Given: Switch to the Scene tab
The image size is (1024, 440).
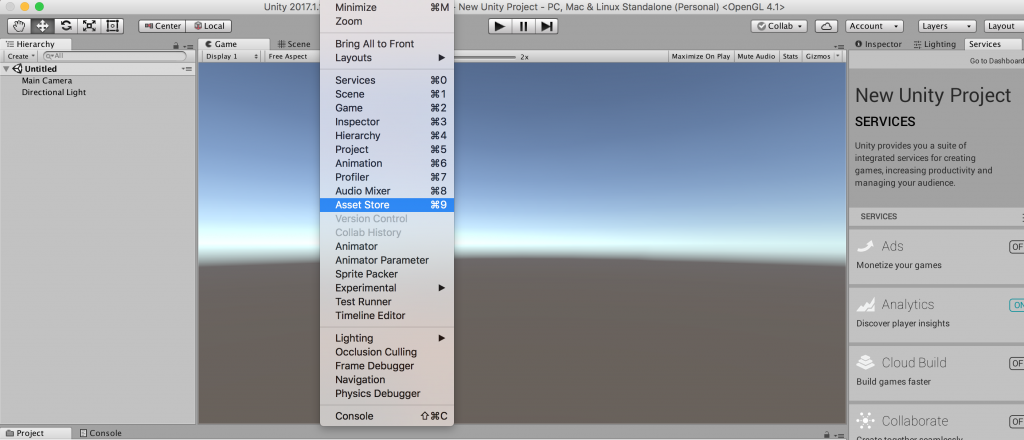Looking at the screenshot, I should [x=294, y=44].
